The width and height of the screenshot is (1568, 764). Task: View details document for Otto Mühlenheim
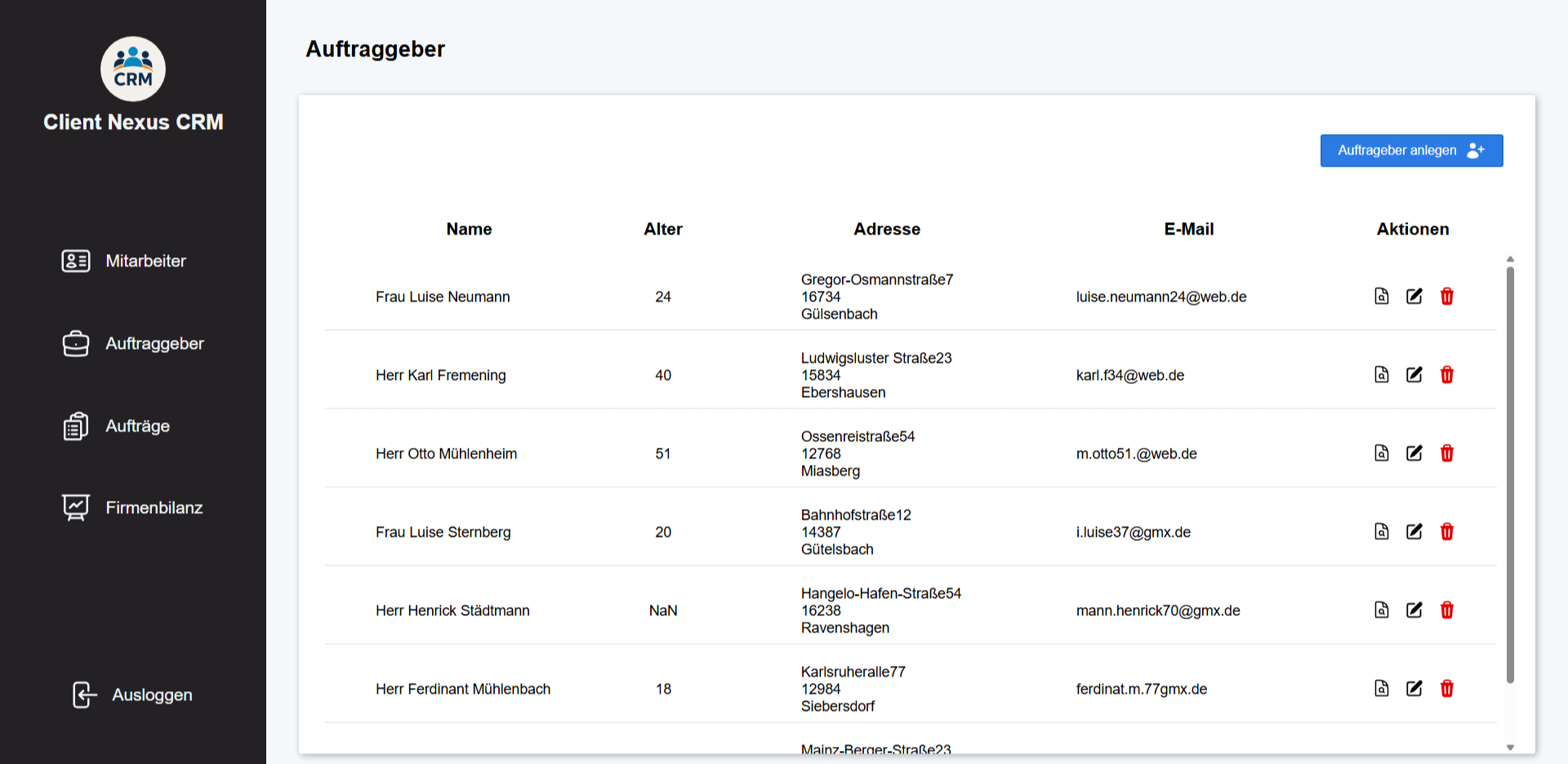pyautogui.click(x=1381, y=453)
